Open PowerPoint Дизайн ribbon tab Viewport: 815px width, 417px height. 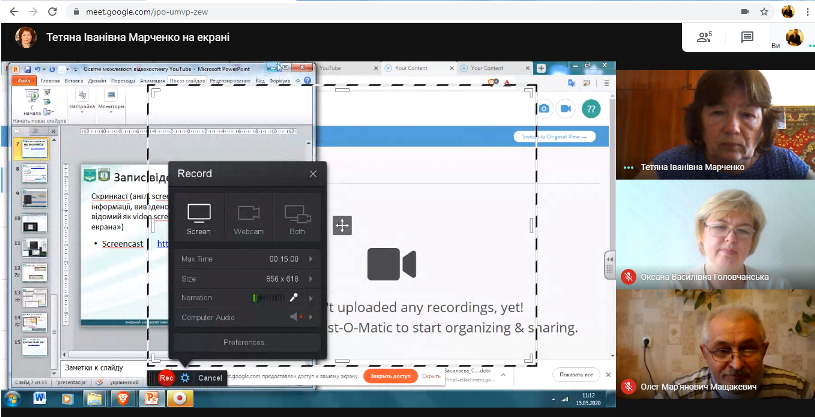point(97,81)
